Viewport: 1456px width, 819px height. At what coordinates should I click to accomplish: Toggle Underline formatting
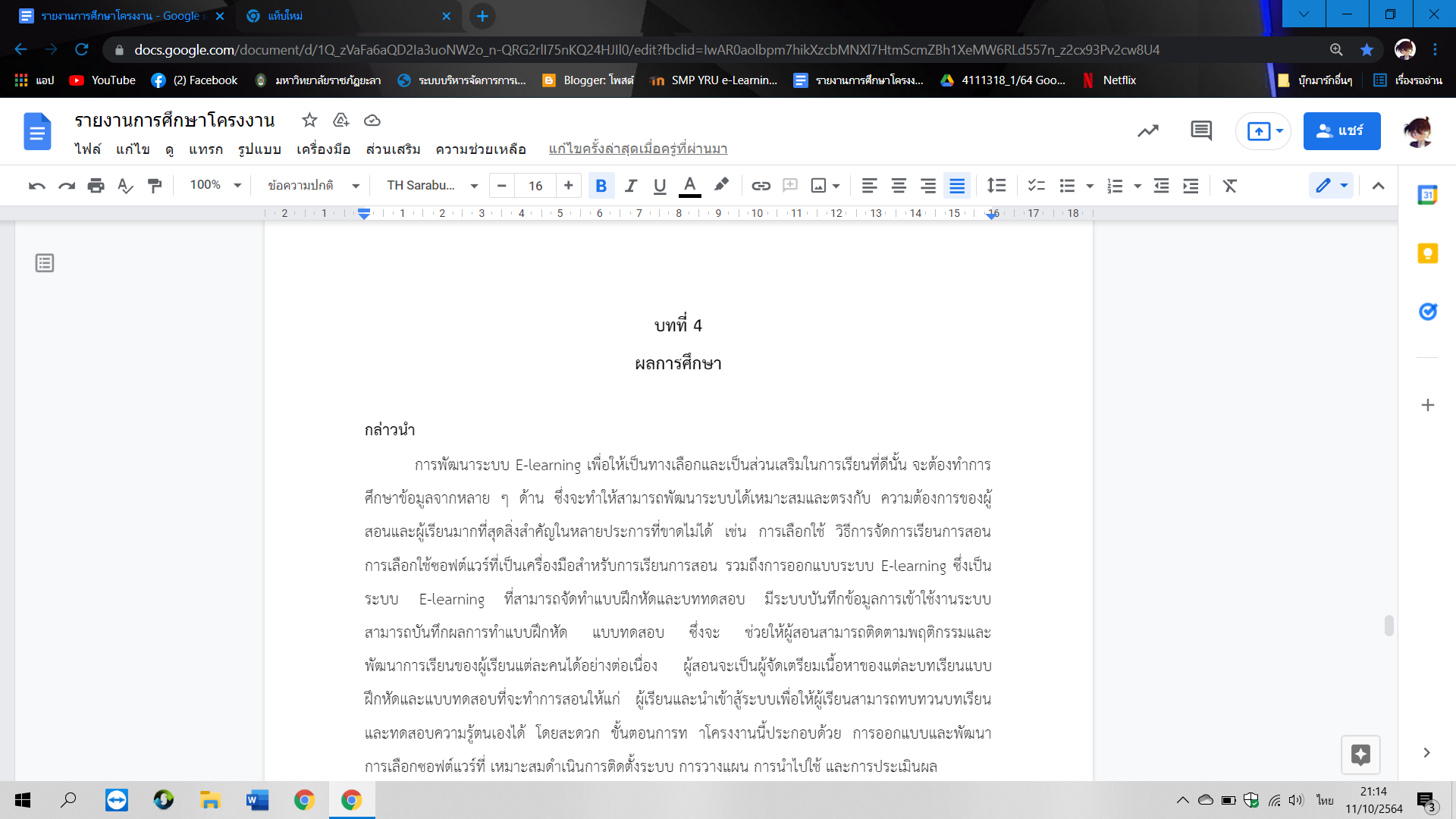point(660,186)
